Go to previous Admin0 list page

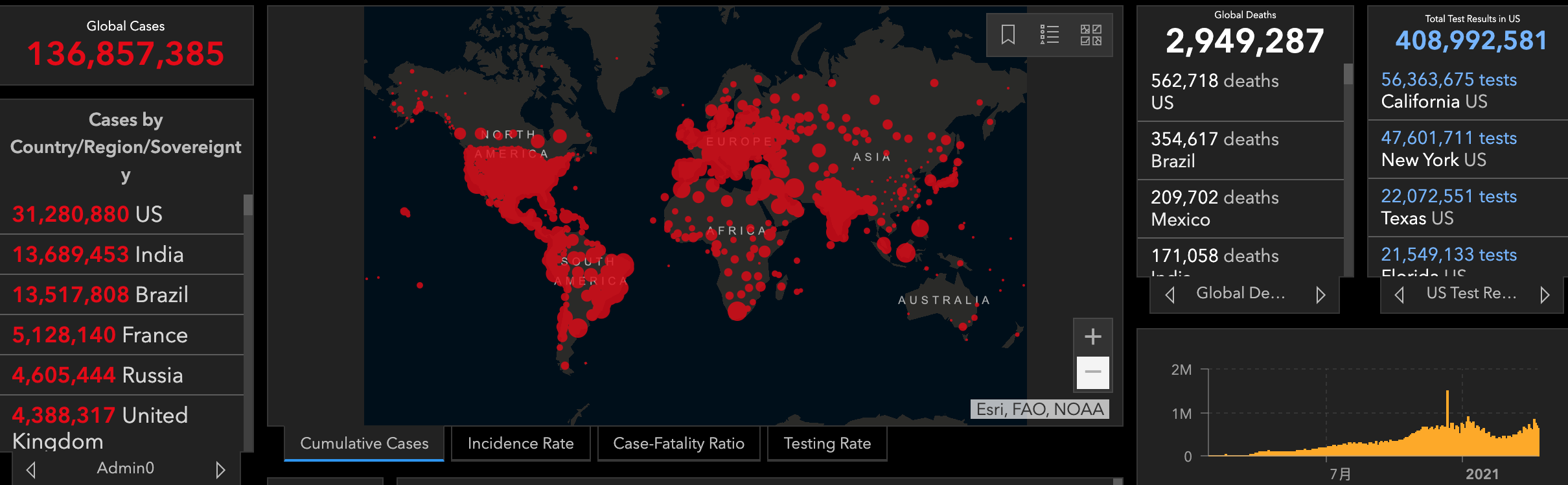30,469
